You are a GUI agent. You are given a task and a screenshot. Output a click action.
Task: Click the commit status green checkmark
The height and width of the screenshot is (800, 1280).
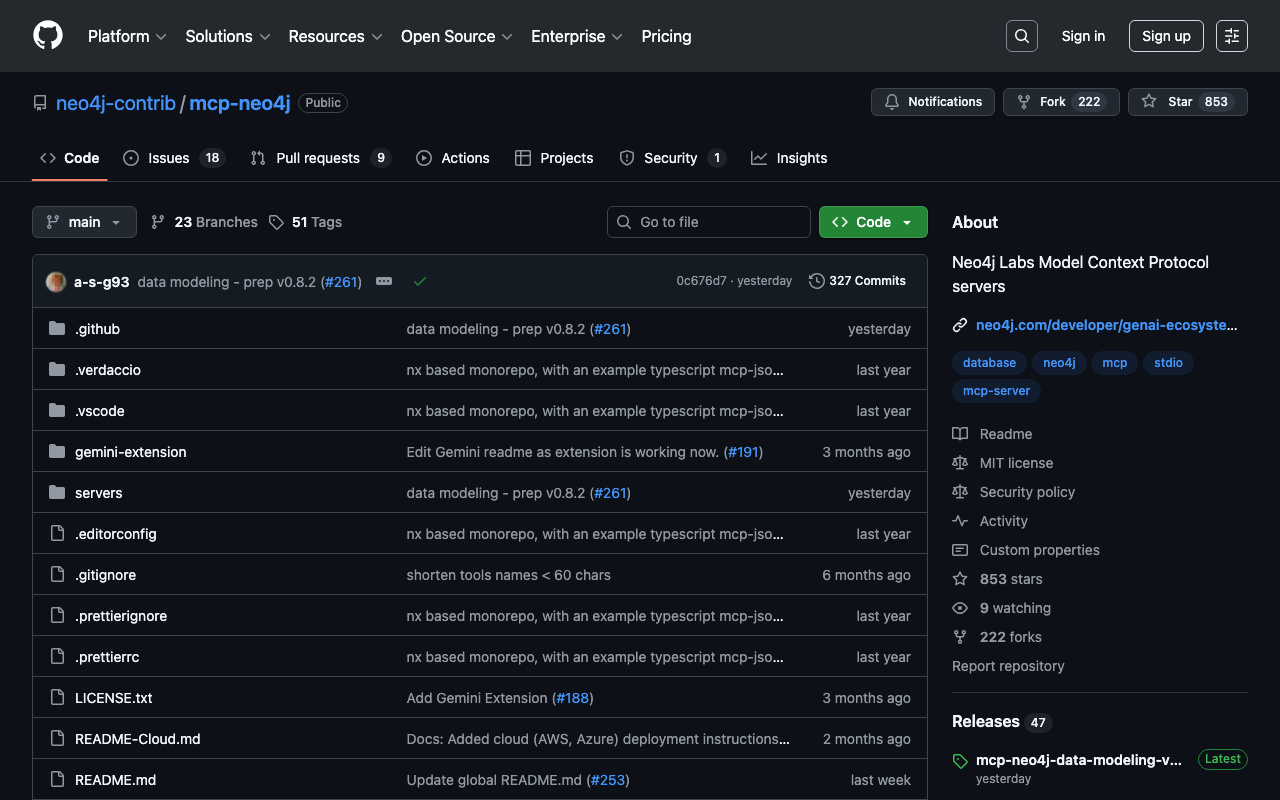point(420,281)
